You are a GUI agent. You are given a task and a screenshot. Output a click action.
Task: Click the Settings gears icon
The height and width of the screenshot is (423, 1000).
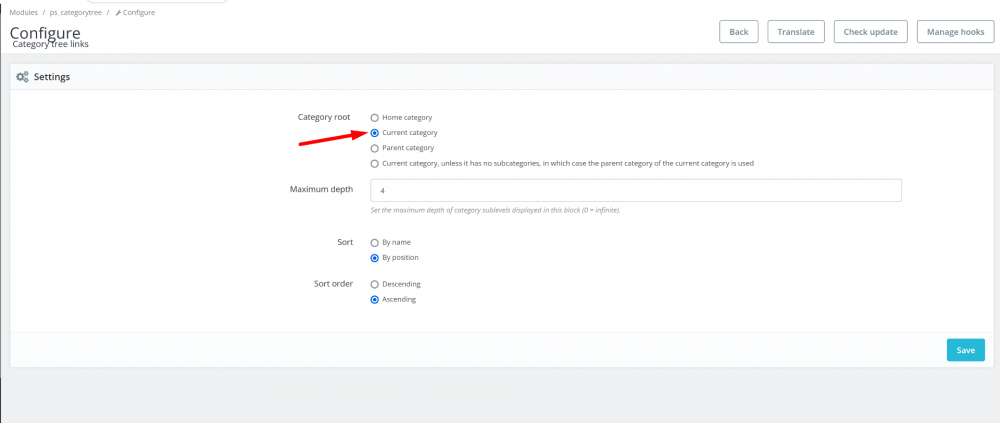23,77
